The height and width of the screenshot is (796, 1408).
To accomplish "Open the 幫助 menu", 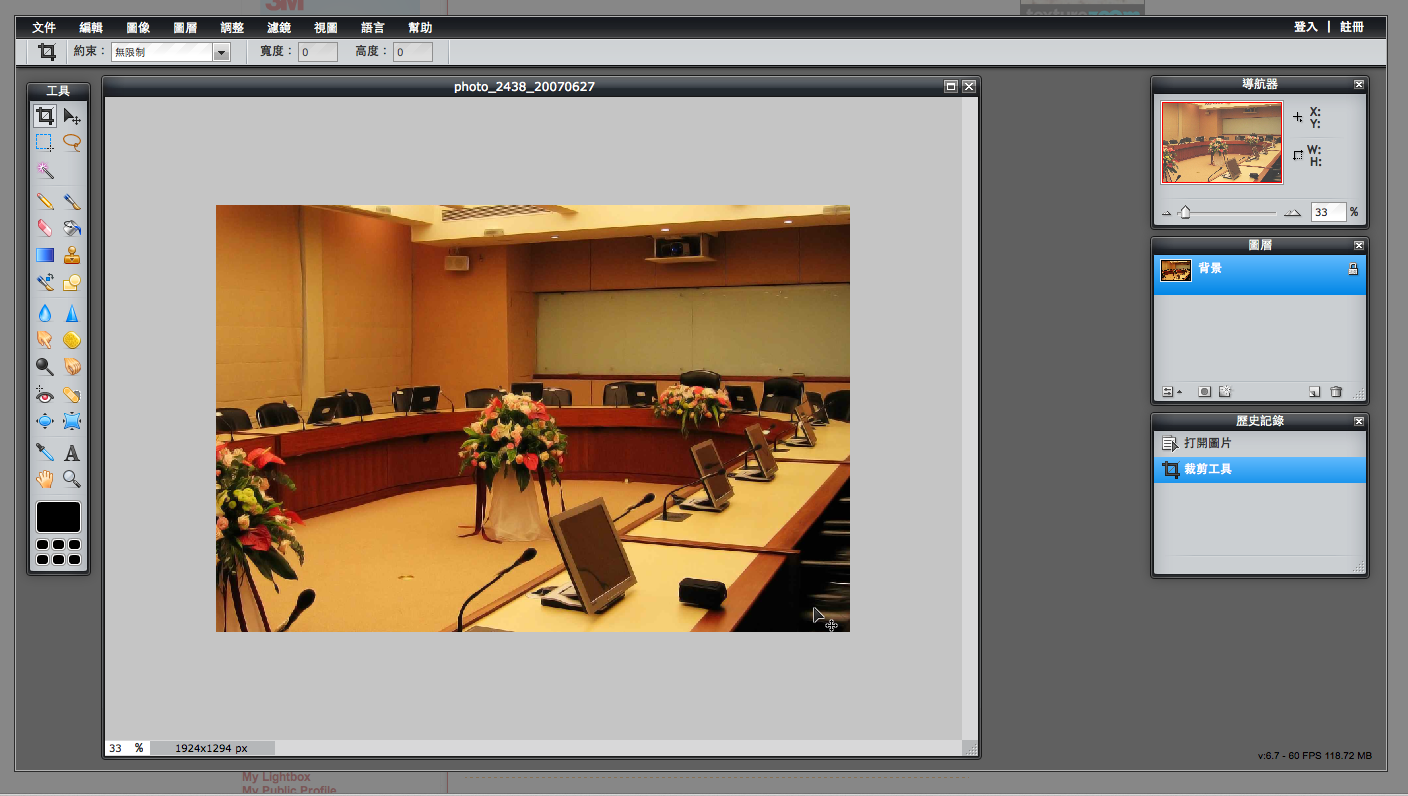I will coord(420,28).
